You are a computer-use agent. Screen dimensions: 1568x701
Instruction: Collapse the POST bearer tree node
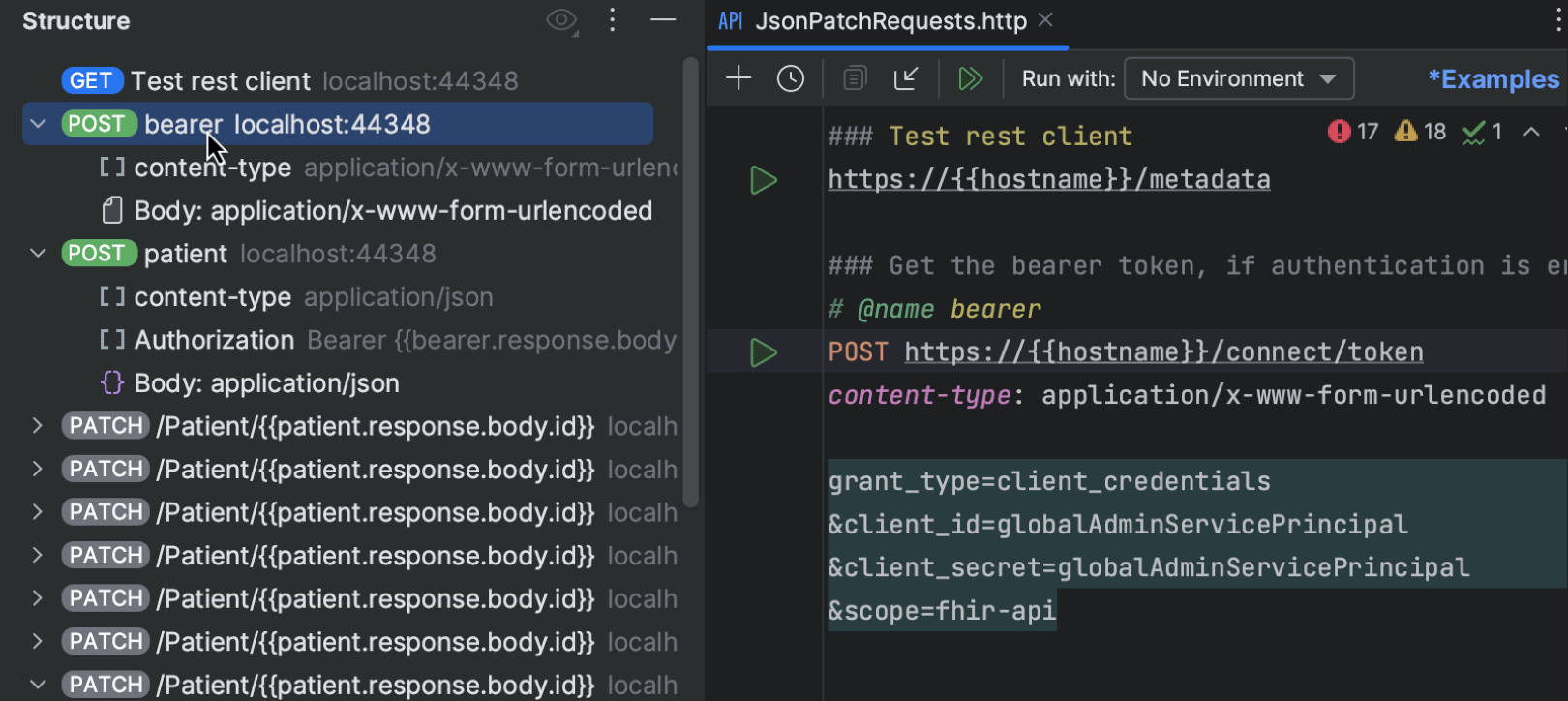(39, 124)
